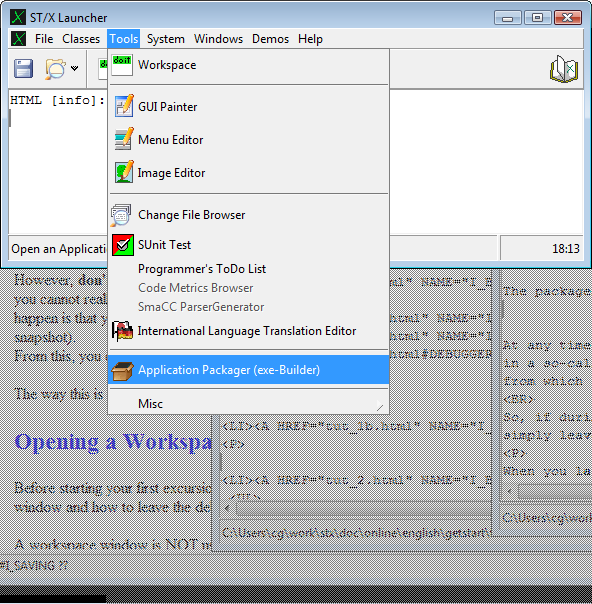Open the Classes menu
The width and height of the screenshot is (592, 604).
pos(81,39)
